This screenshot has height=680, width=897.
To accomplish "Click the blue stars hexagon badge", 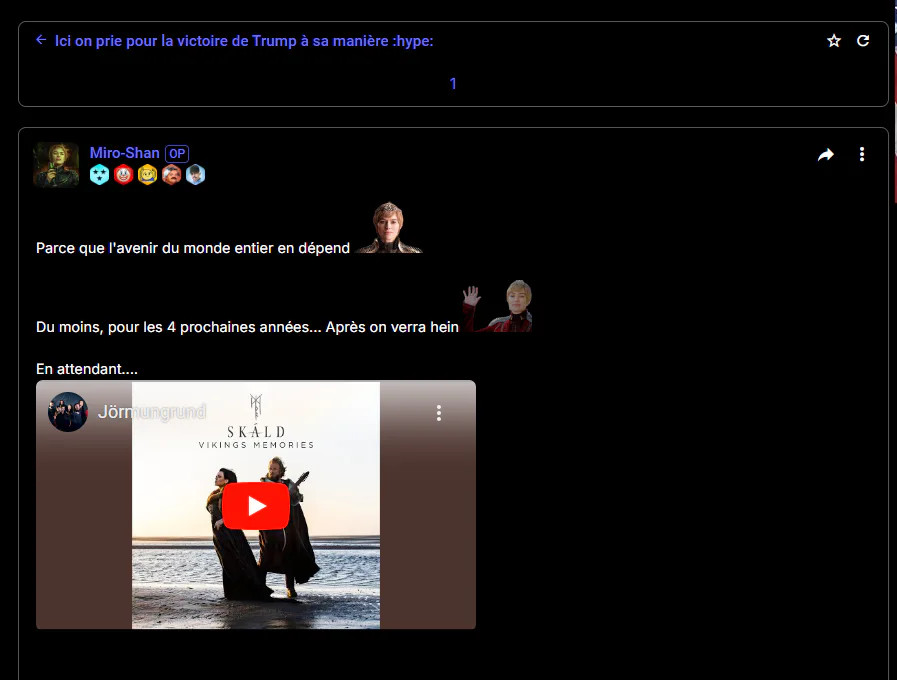I will (100, 174).
